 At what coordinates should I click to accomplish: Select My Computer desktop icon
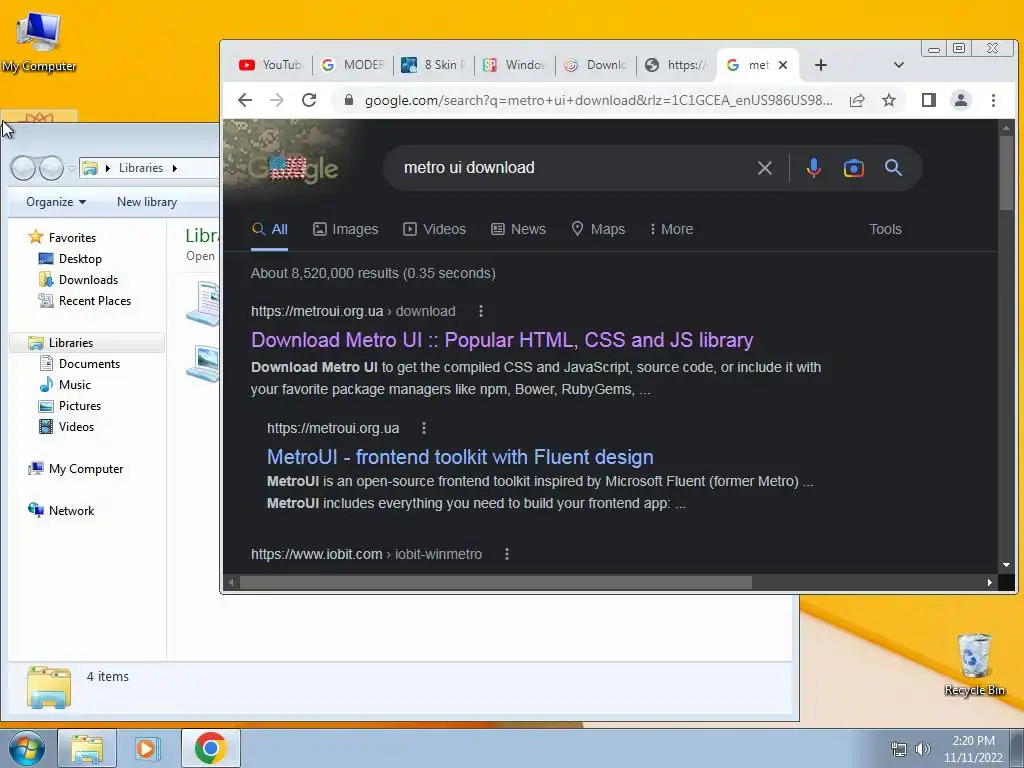[39, 42]
